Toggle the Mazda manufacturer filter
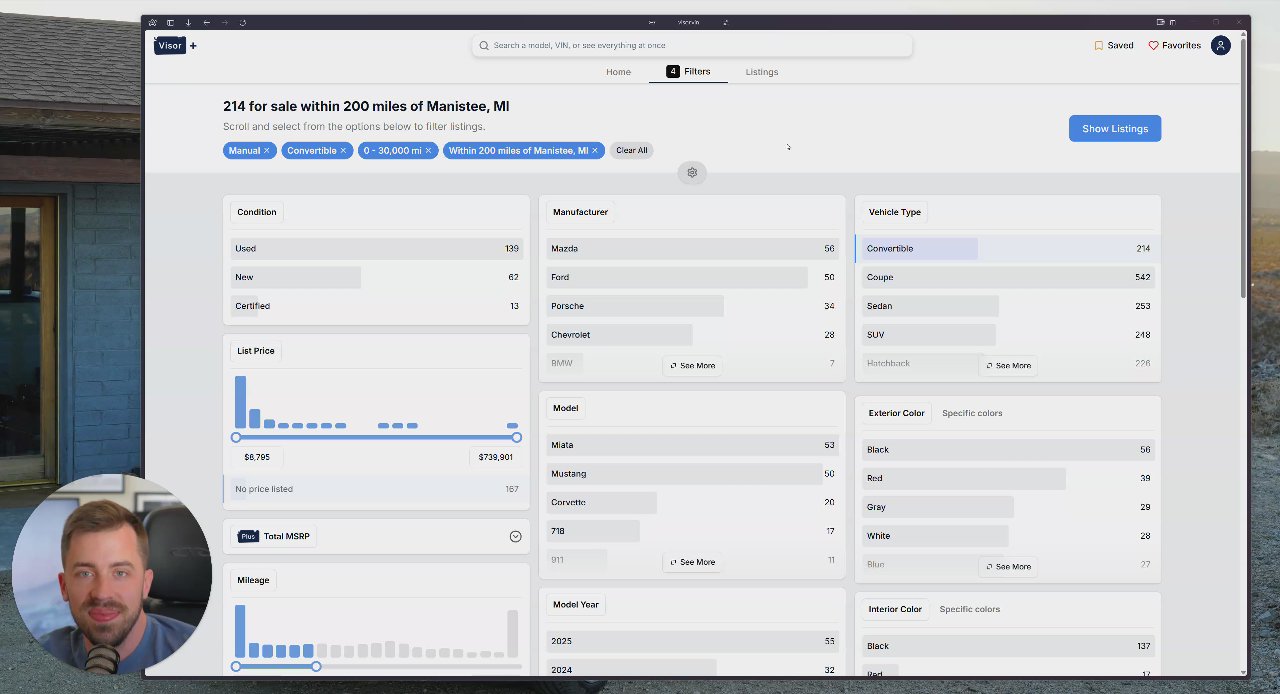This screenshot has height=694, width=1280. [x=692, y=248]
